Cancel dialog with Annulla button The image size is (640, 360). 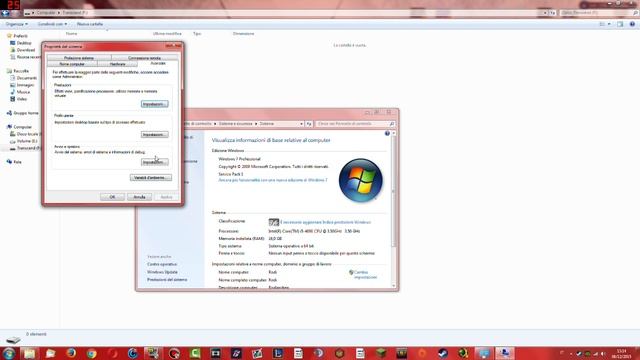coord(139,197)
